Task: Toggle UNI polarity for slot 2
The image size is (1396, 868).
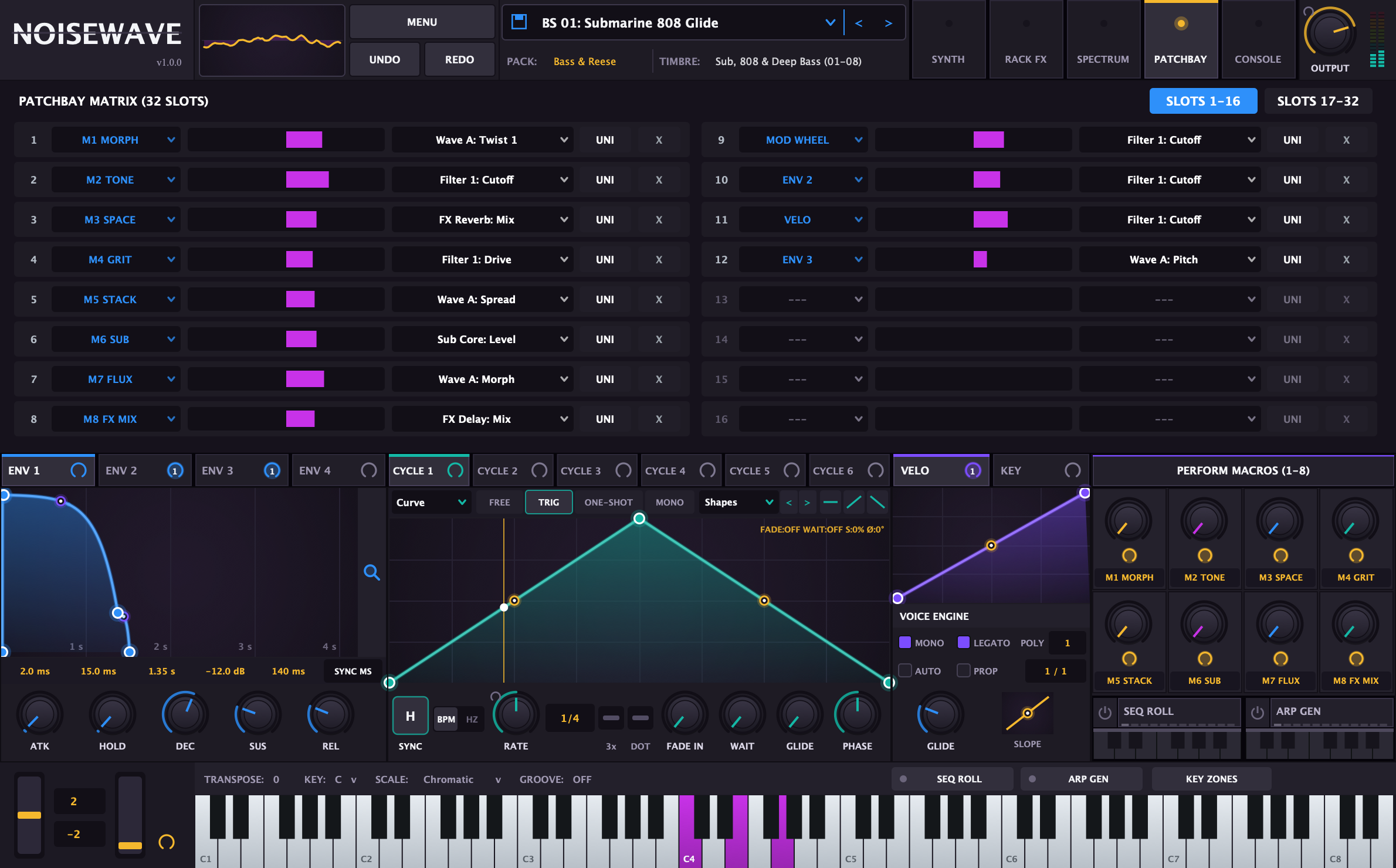Action: (605, 180)
